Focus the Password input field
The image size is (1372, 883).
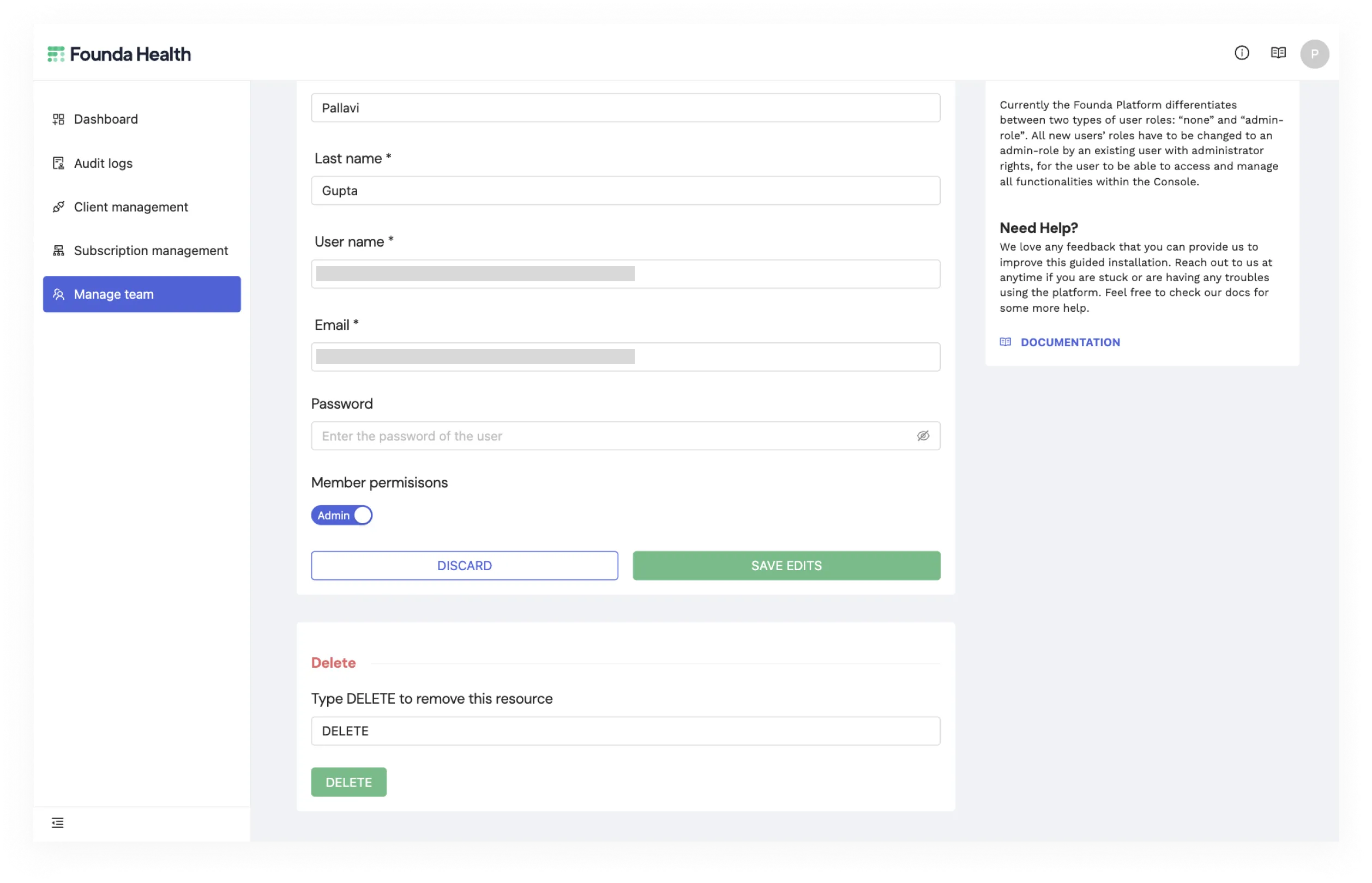point(625,436)
